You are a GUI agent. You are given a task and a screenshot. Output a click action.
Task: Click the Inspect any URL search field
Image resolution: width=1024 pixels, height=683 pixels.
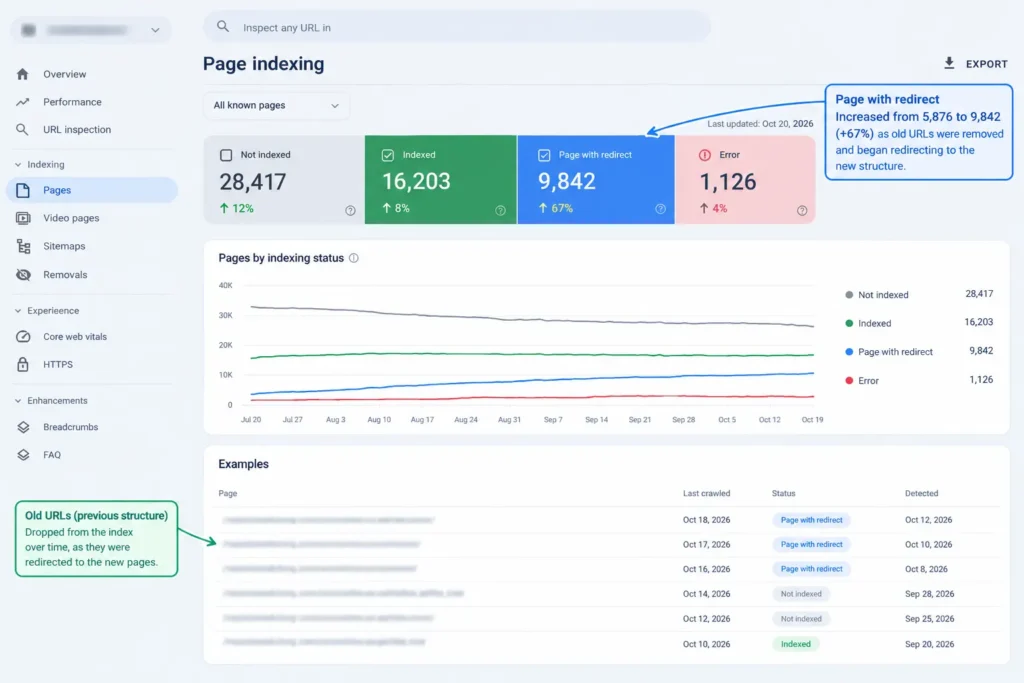click(457, 27)
